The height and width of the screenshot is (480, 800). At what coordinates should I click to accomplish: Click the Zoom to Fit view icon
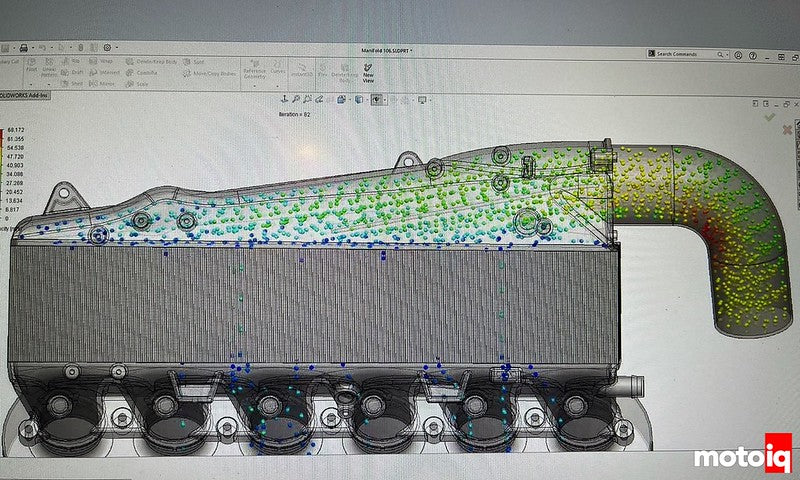[285, 99]
